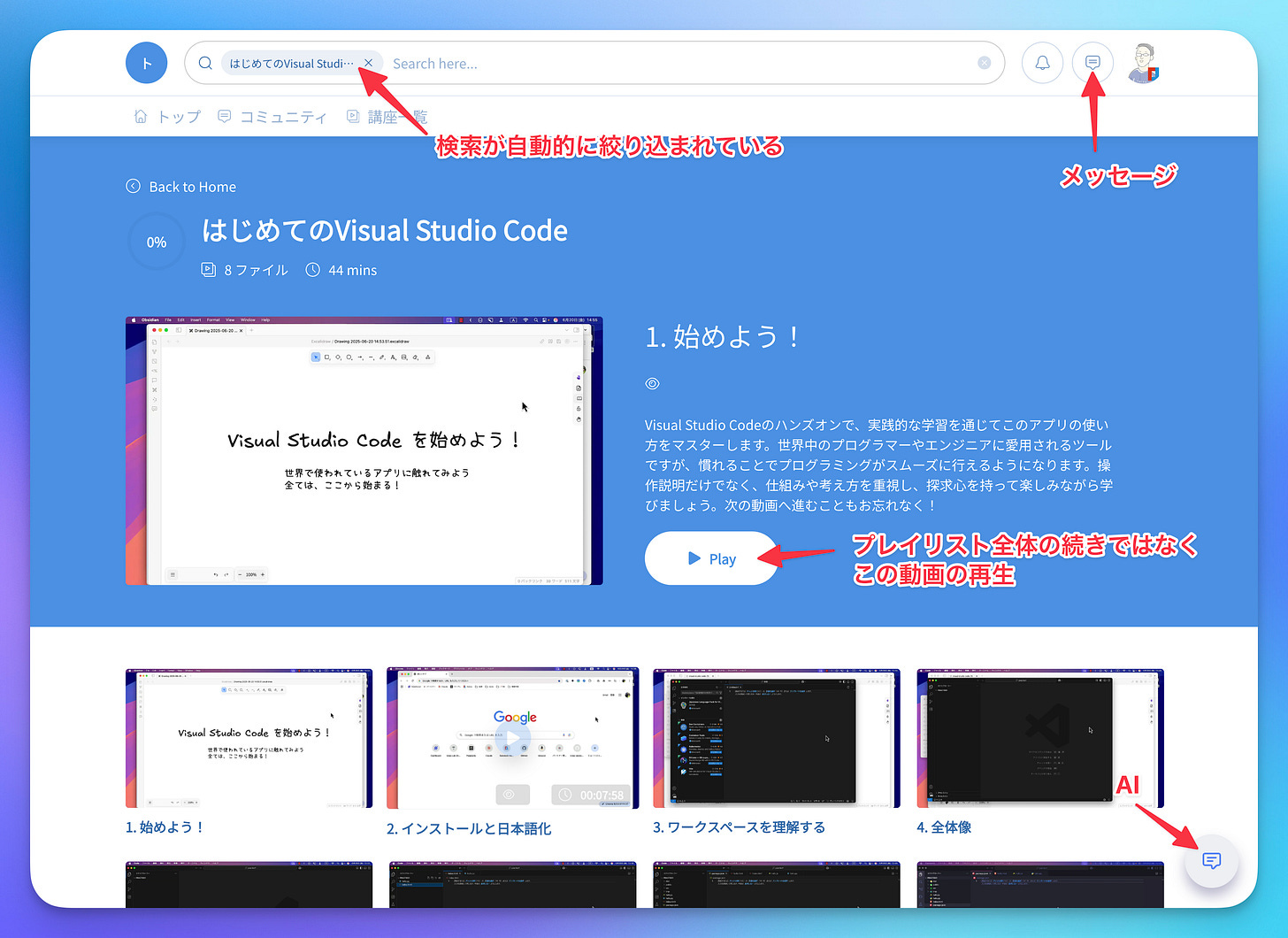
Task: Click the トップ home icon
Action: (x=141, y=116)
